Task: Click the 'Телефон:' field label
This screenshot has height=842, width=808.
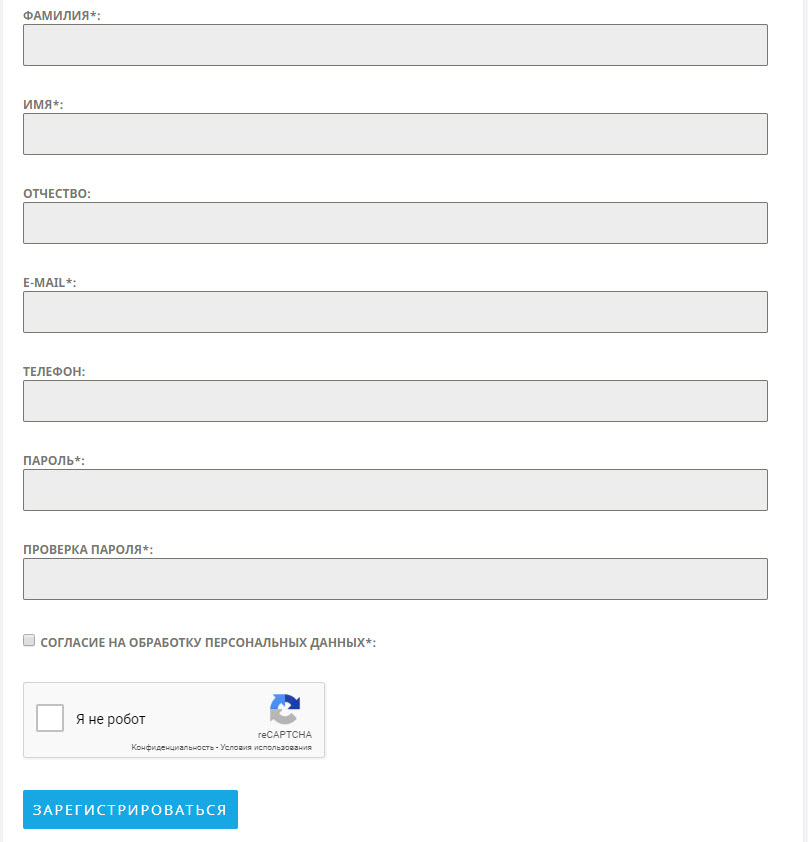Action: [x=54, y=372]
